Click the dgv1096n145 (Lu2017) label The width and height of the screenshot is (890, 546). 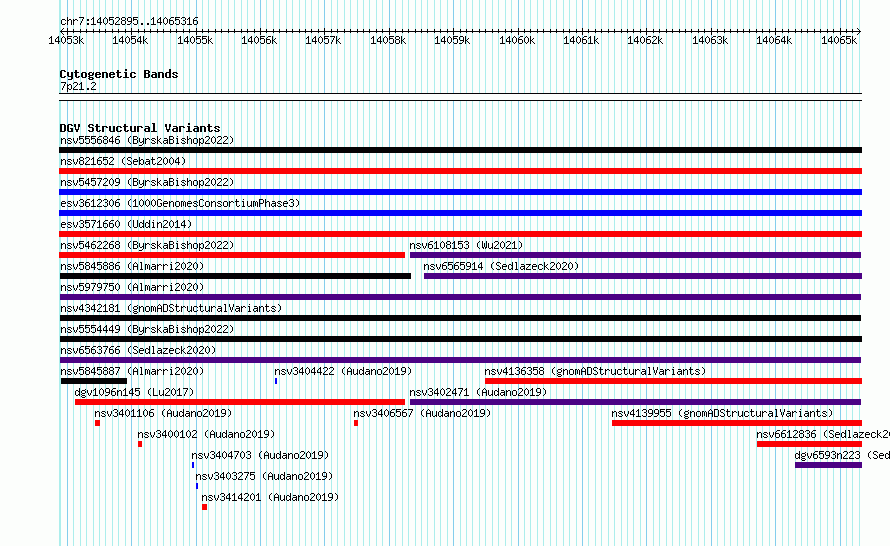(x=134, y=392)
